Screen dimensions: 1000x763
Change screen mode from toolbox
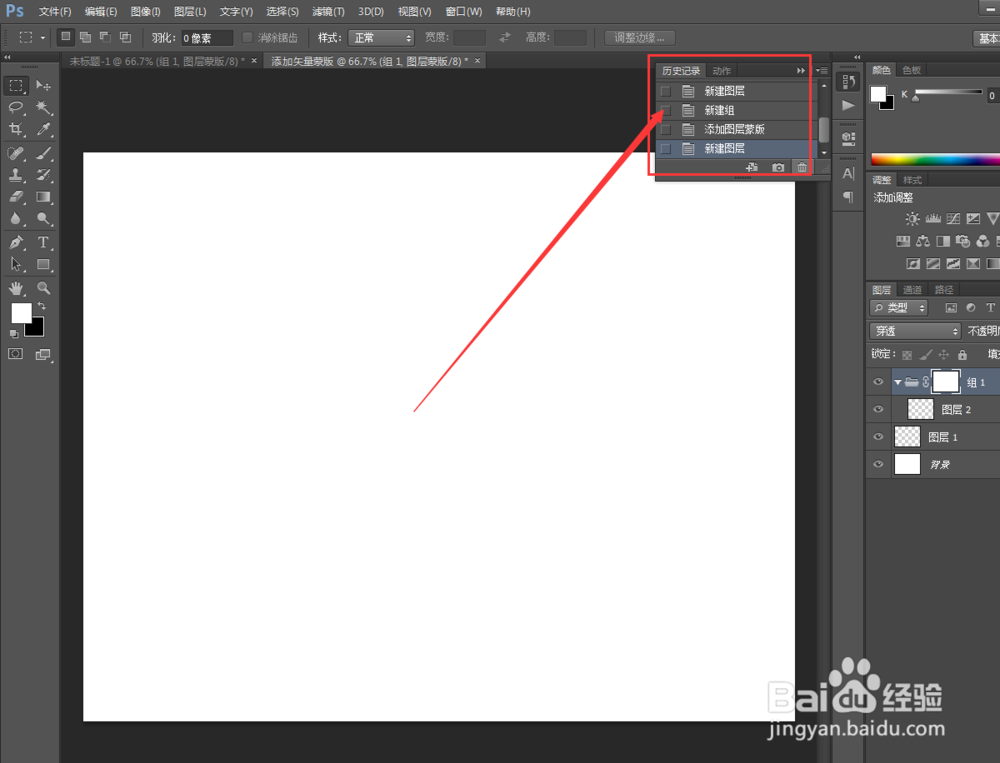[x=43, y=354]
